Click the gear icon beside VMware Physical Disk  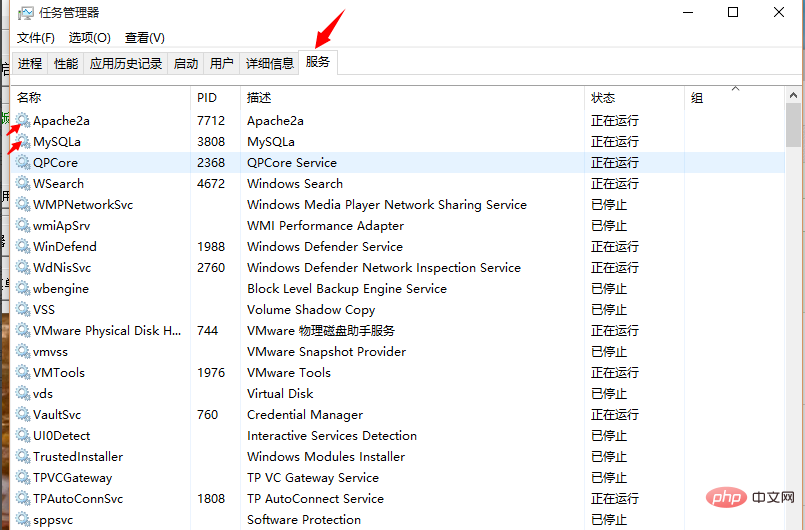pyautogui.click(x=23, y=330)
